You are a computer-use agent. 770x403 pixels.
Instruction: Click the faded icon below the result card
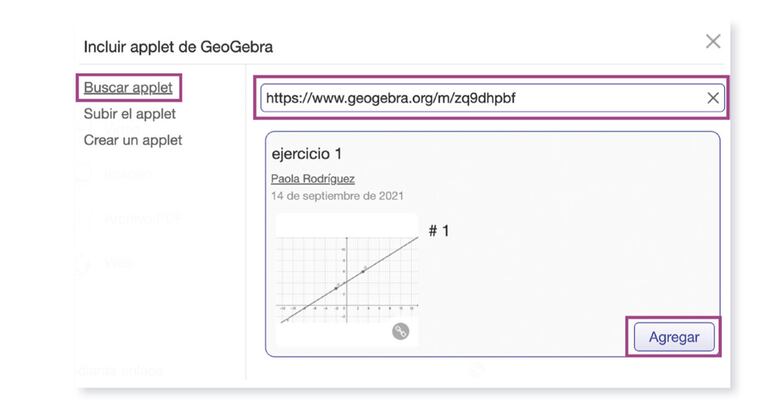click(x=477, y=369)
